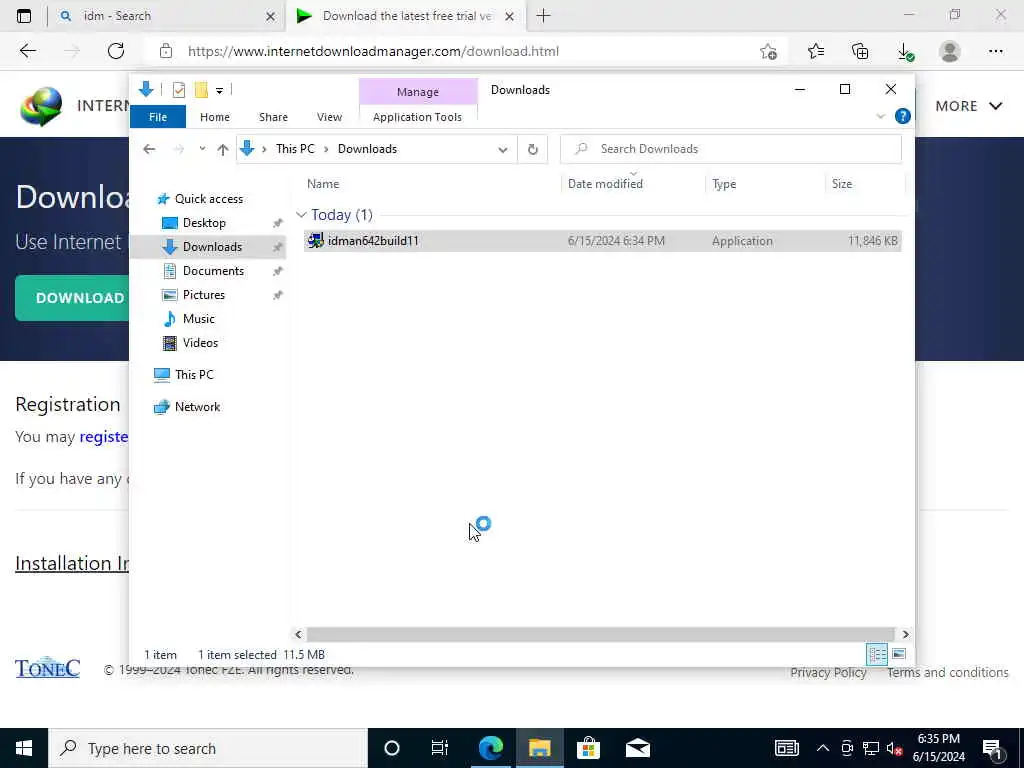The width and height of the screenshot is (1024, 768).
Task: Expand the address bar history dropdown
Action: point(503,150)
